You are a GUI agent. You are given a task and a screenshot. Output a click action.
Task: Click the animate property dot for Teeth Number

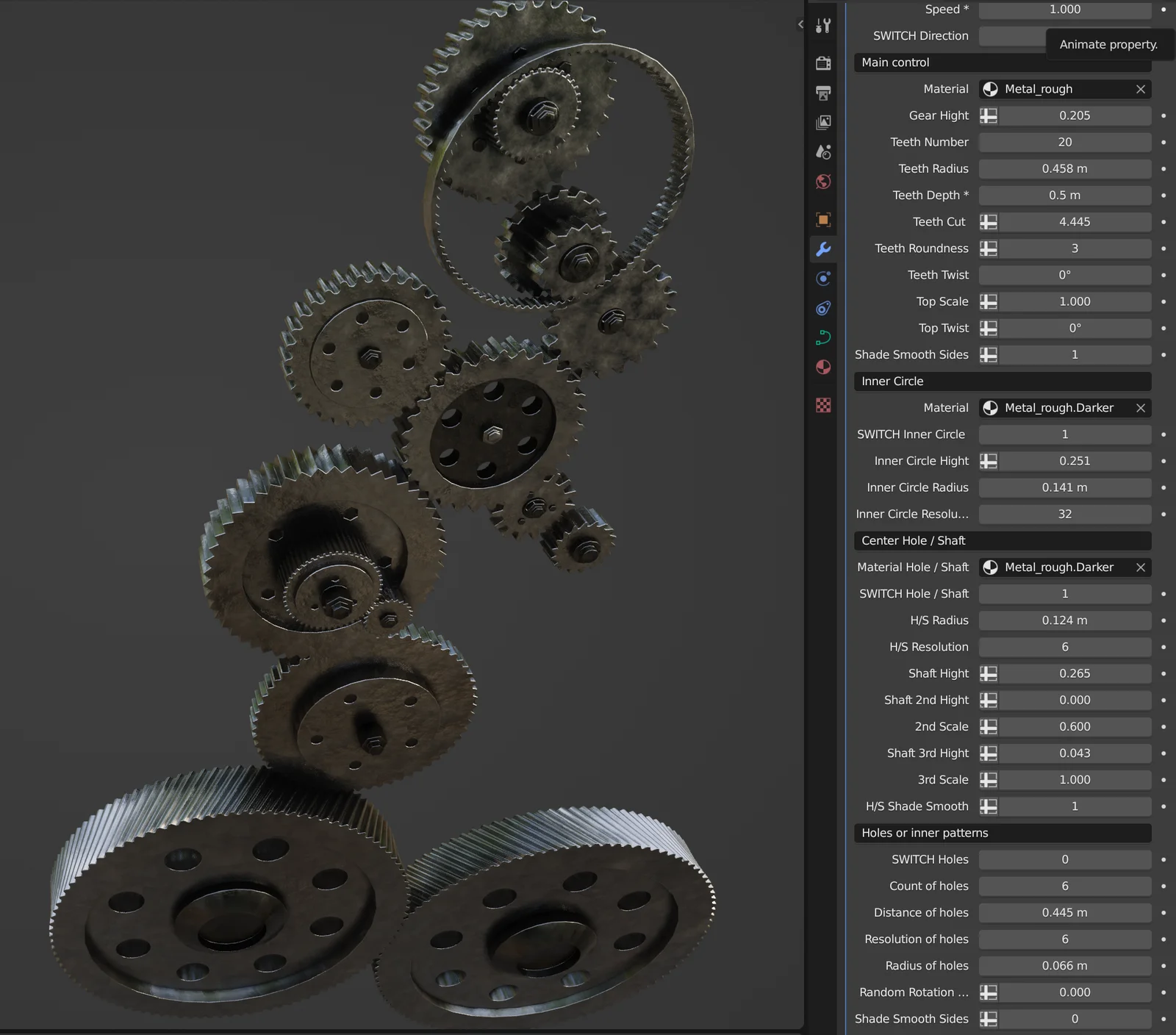(1164, 142)
